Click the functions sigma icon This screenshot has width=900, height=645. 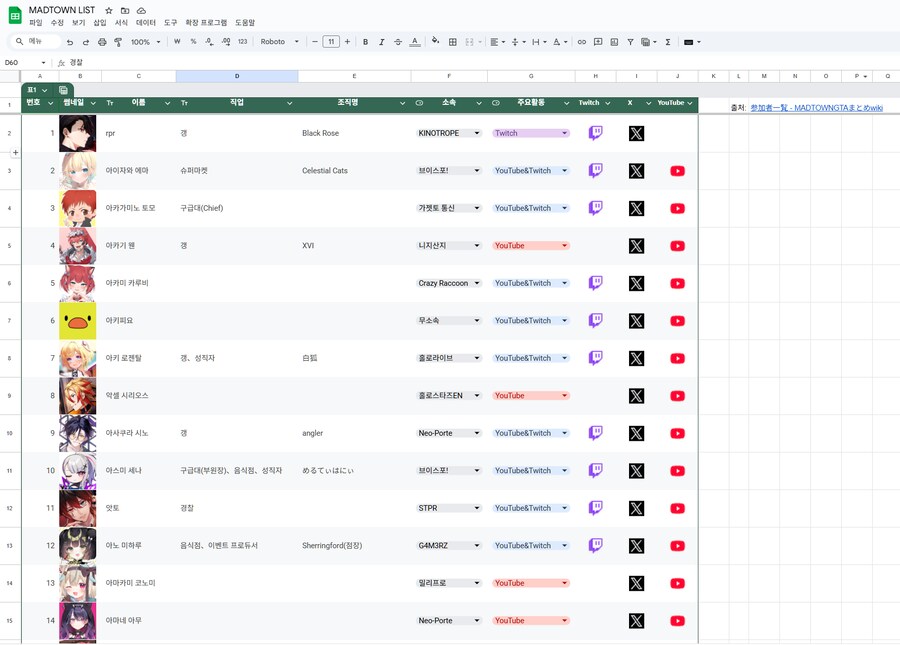tap(668, 42)
